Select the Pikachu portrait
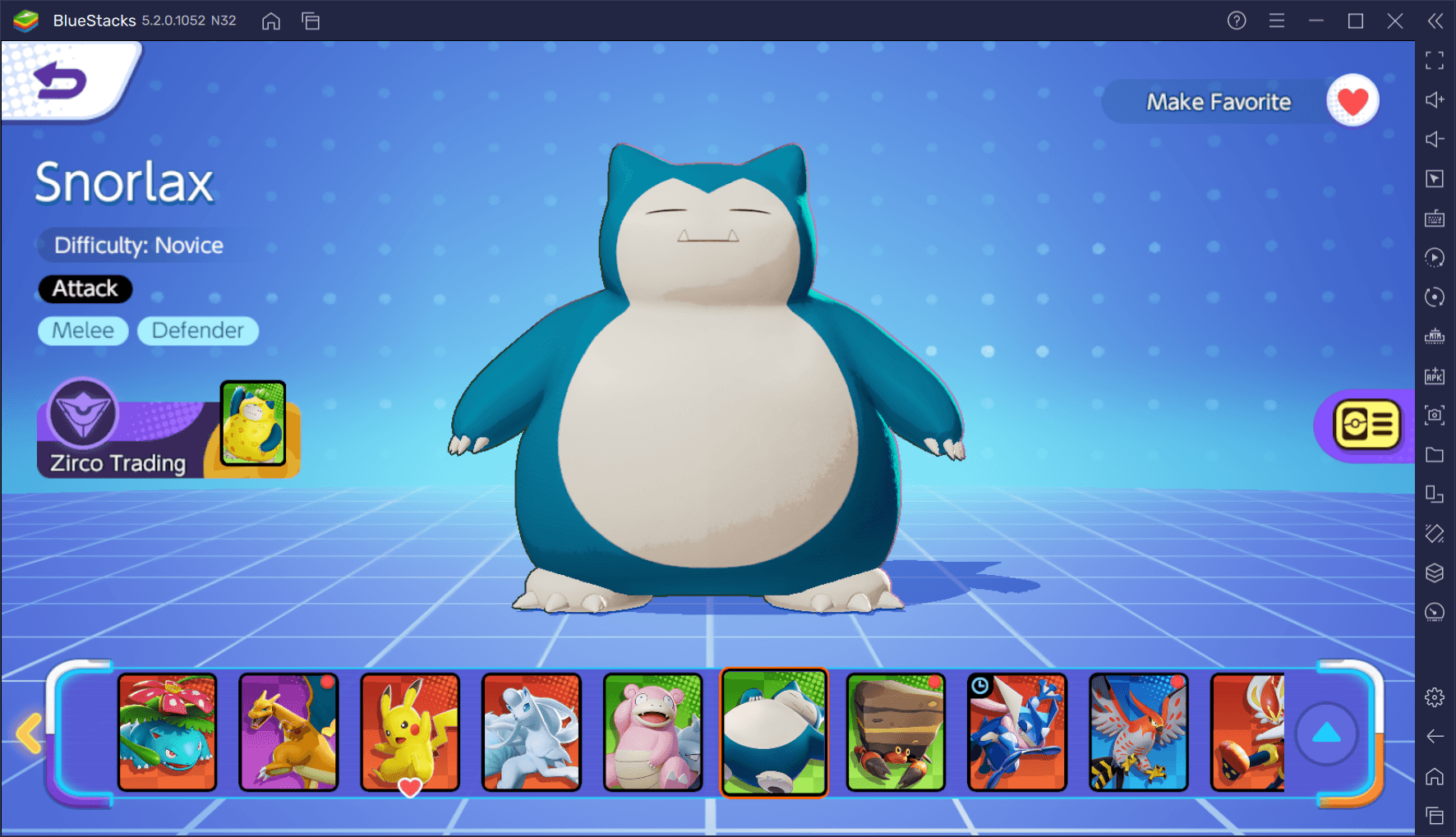The width and height of the screenshot is (1456, 837). (410, 732)
